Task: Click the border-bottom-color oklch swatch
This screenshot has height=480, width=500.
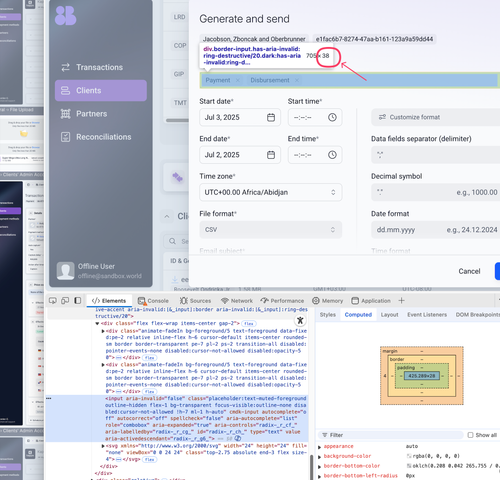Action: pyautogui.click(x=408, y=466)
